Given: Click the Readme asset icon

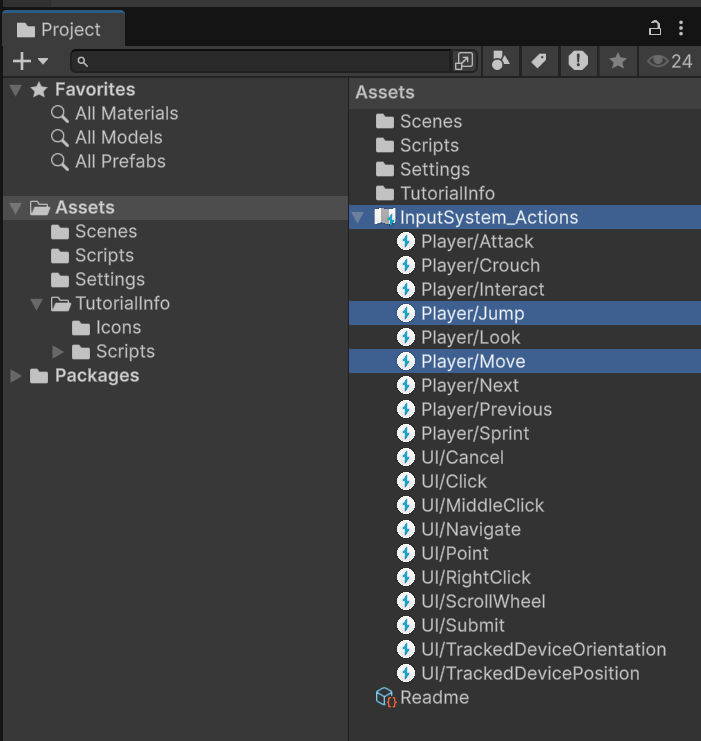Looking at the screenshot, I should point(386,697).
